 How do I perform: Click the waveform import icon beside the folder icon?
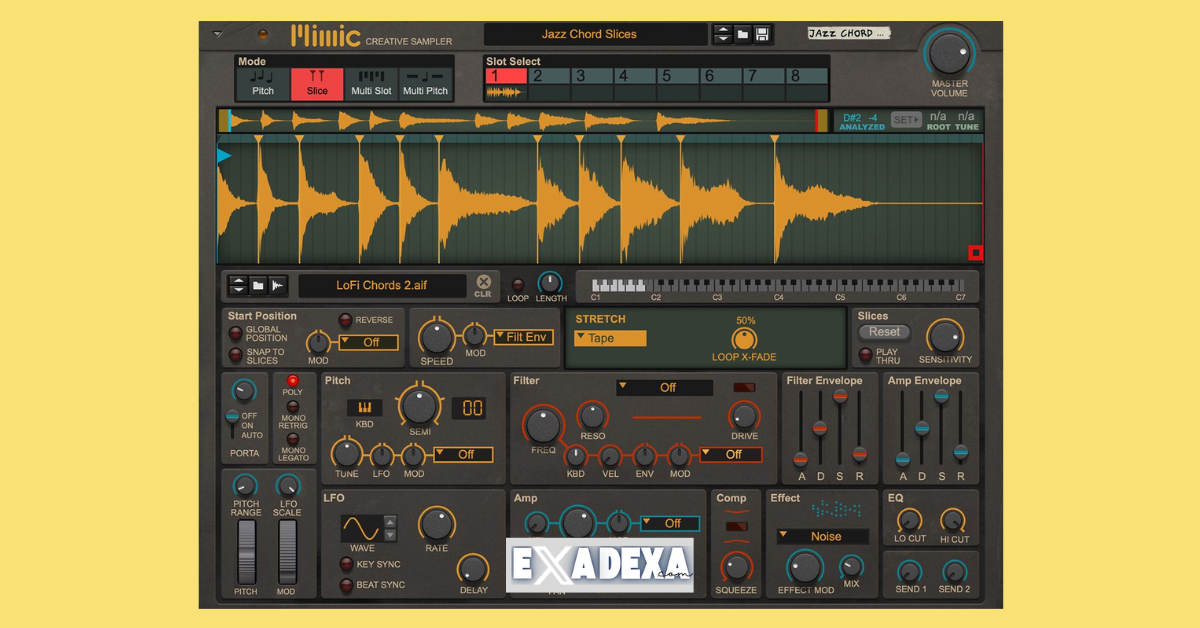(x=279, y=285)
